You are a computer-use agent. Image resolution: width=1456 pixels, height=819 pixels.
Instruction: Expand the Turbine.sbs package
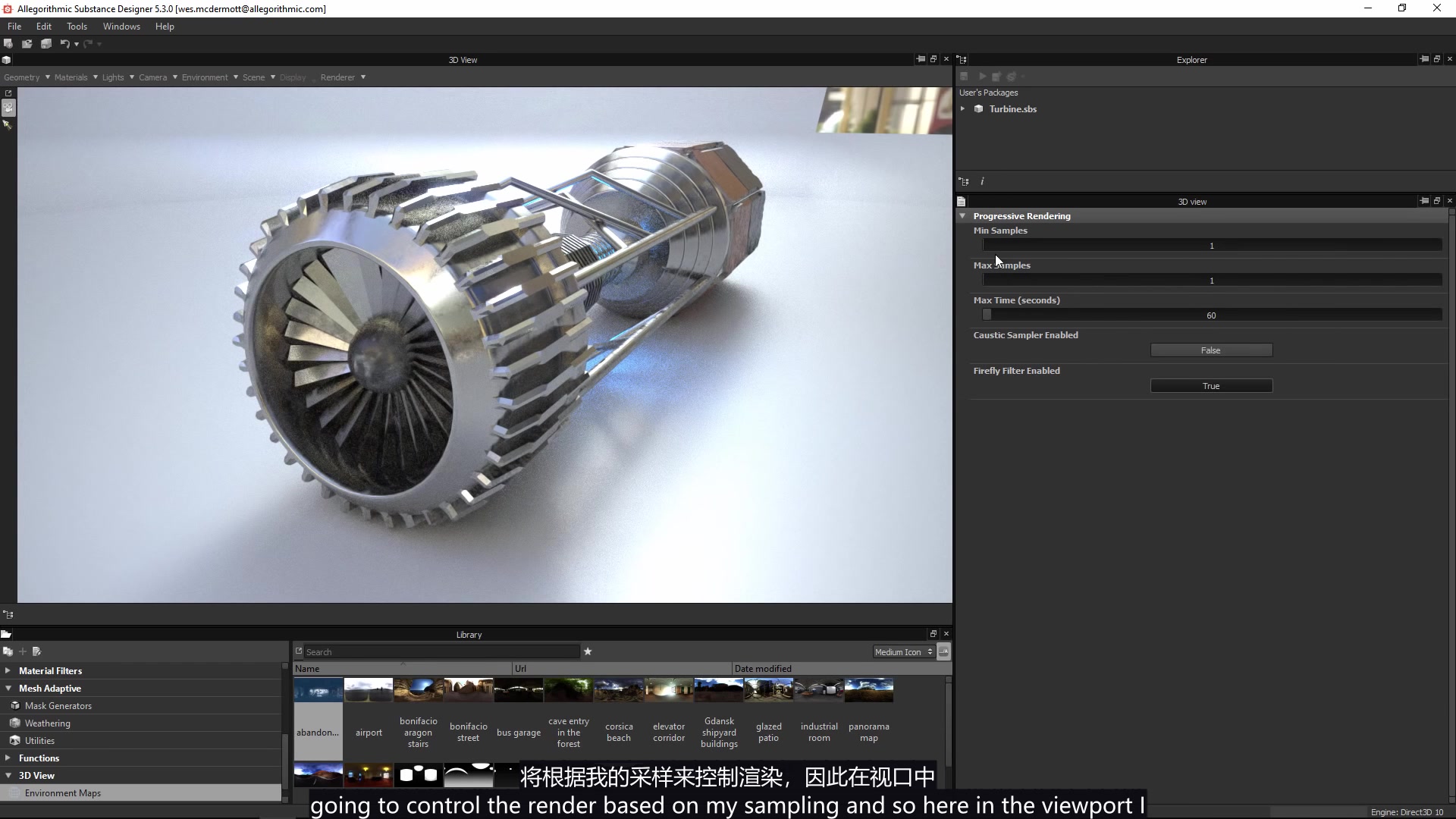coord(963,108)
